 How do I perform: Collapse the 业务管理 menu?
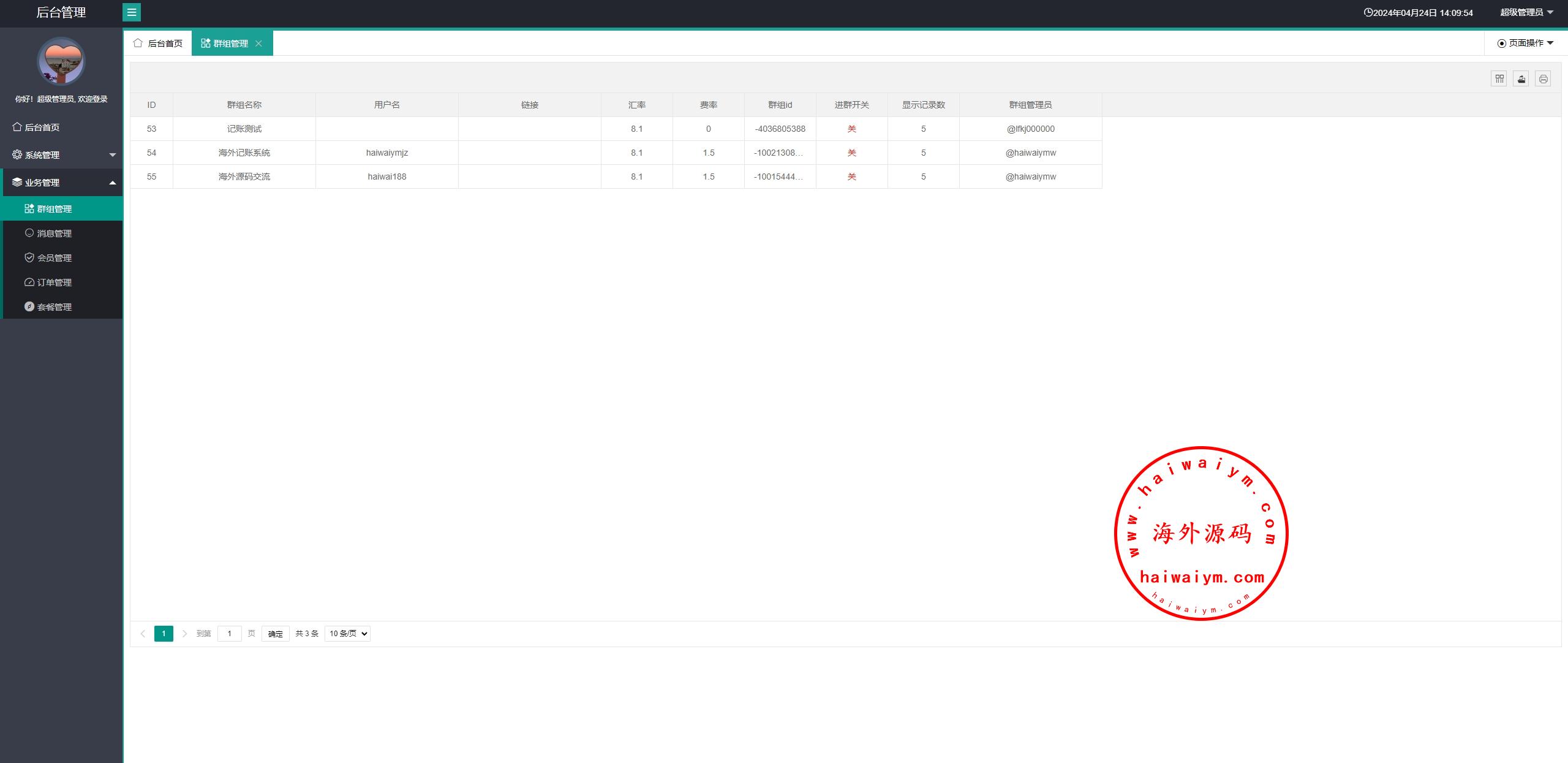(61, 183)
